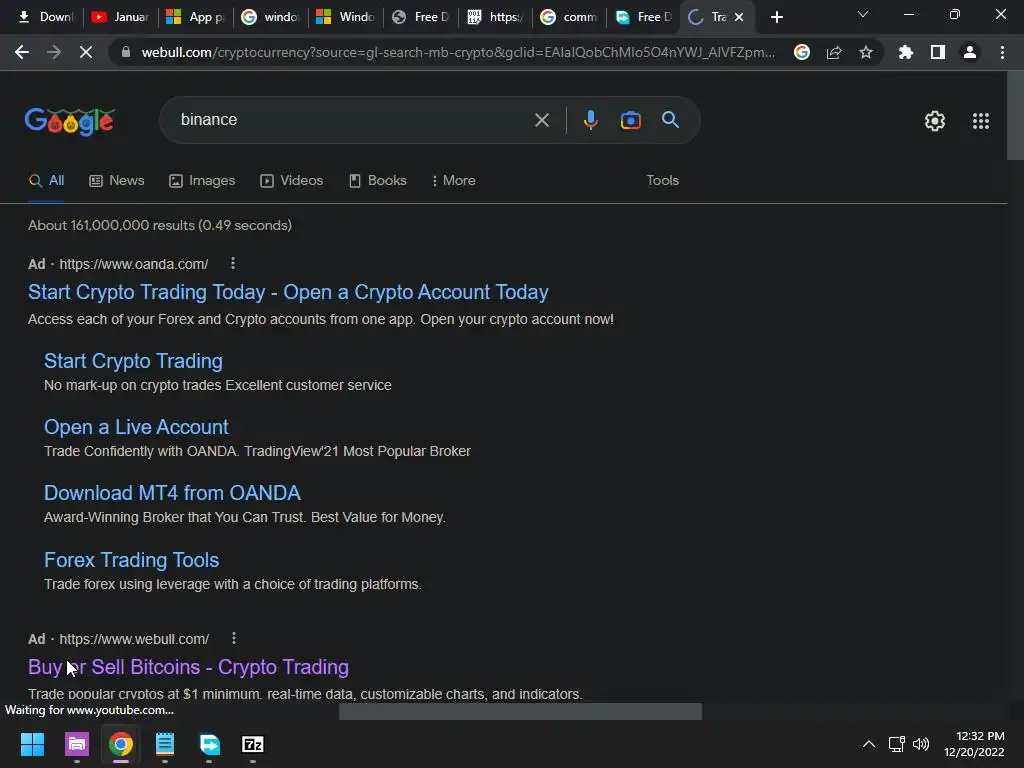This screenshot has height=768, width=1024.
Task: Open options dots beside oanda.com ad
Action: (x=233, y=263)
